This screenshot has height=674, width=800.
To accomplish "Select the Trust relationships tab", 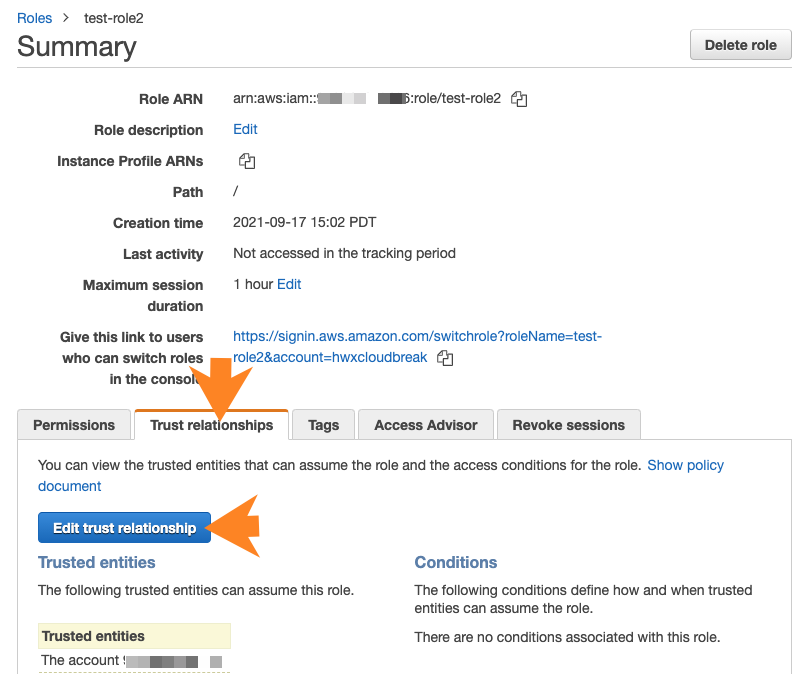I will [x=211, y=425].
